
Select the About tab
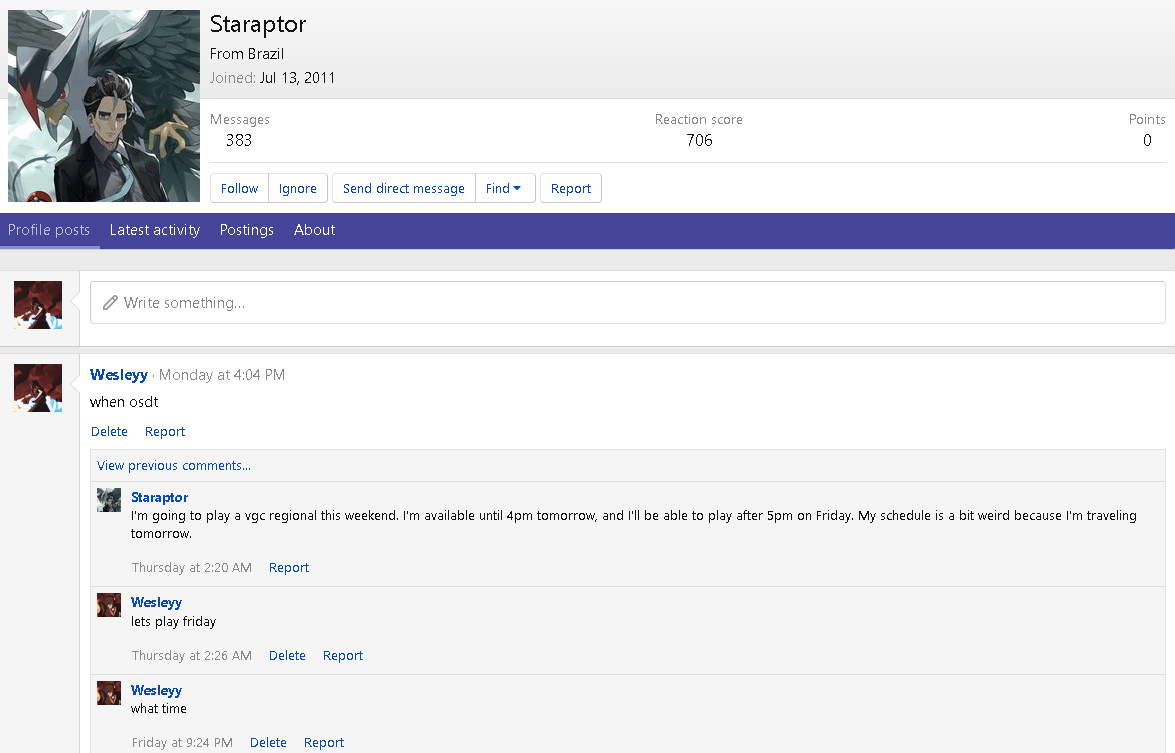314,230
